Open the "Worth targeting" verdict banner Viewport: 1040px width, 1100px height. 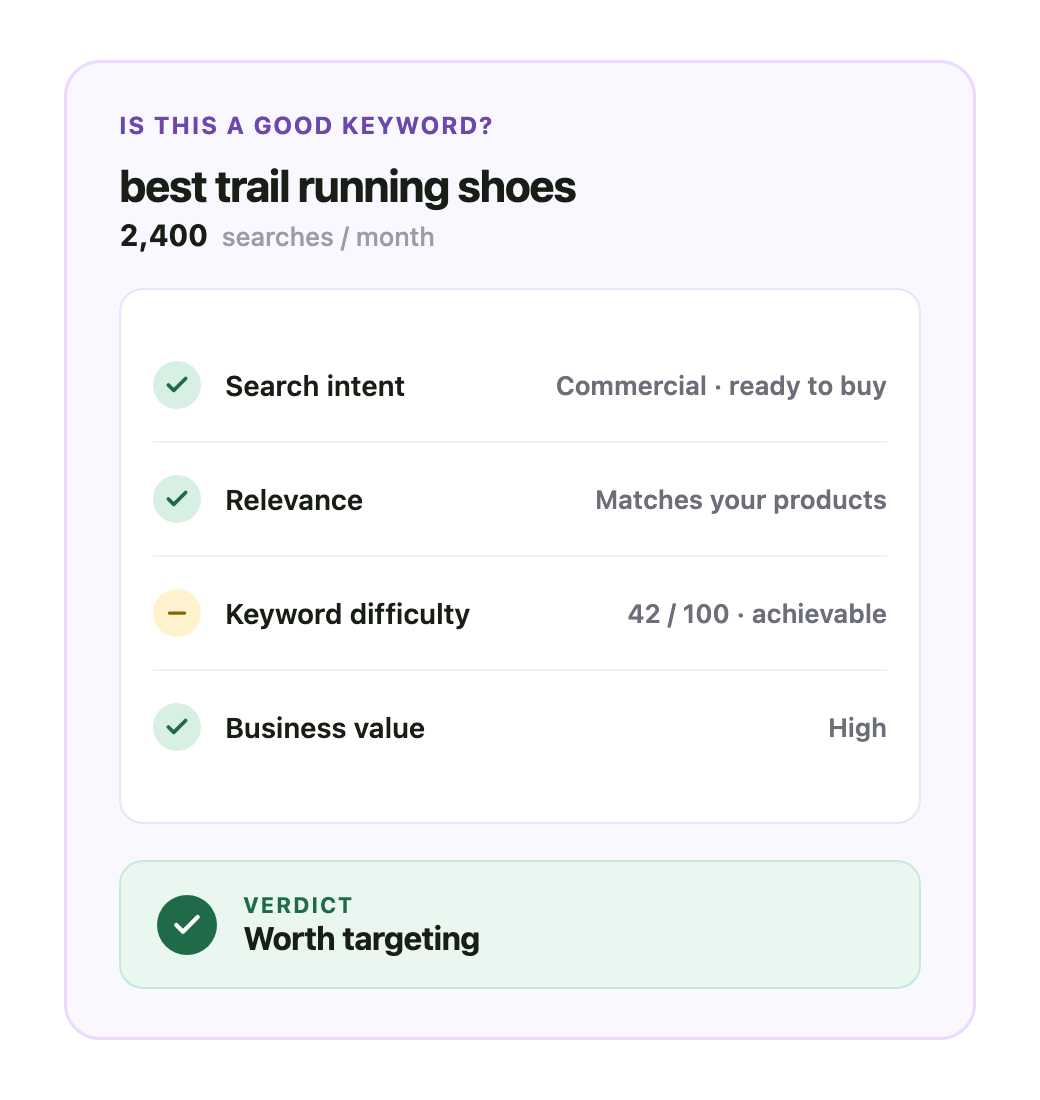click(x=519, y=925)
